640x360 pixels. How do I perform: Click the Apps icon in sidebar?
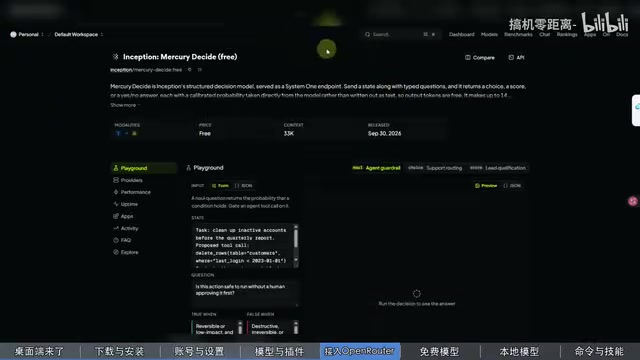click(x=116, y=216)
